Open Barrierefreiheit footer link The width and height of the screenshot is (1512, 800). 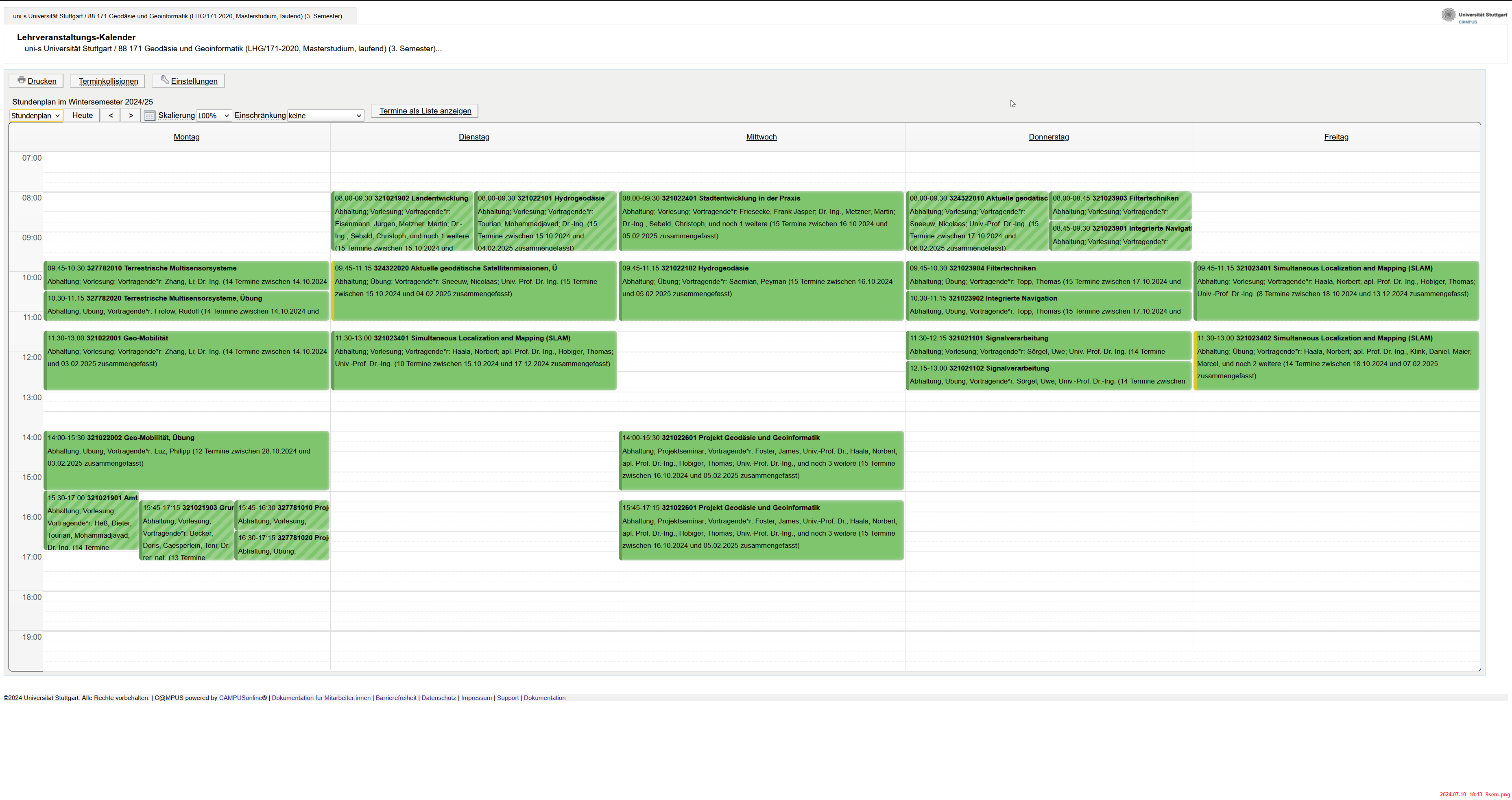(x=396, y=698)
